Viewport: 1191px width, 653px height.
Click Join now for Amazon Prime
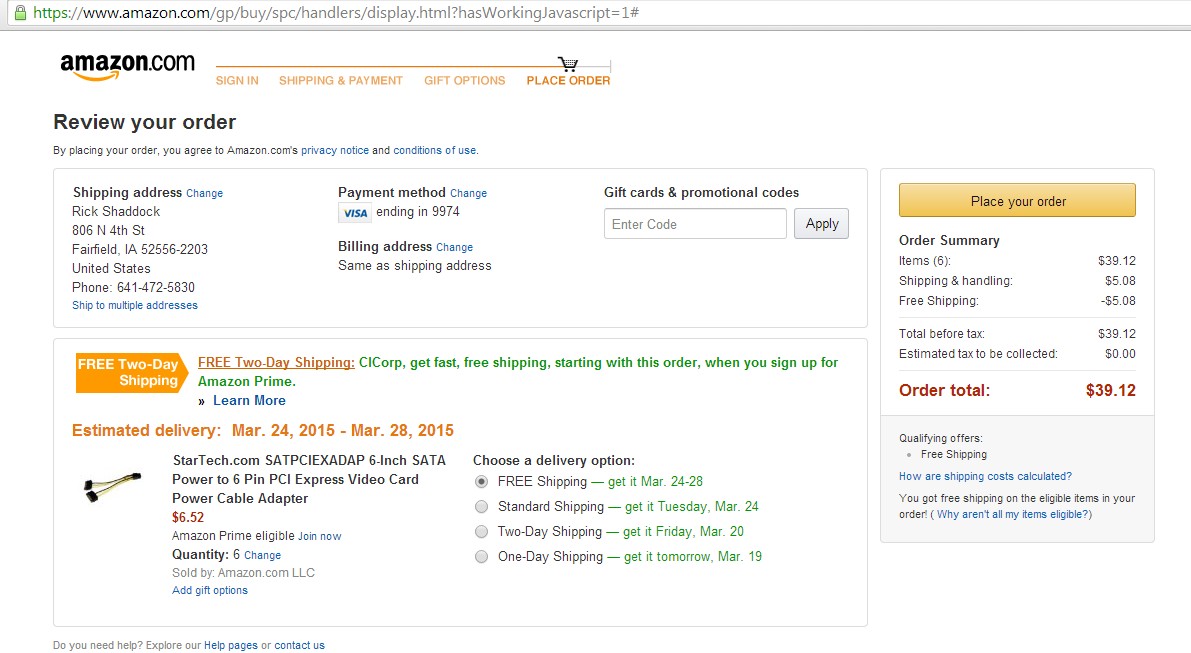coord(320,536)
